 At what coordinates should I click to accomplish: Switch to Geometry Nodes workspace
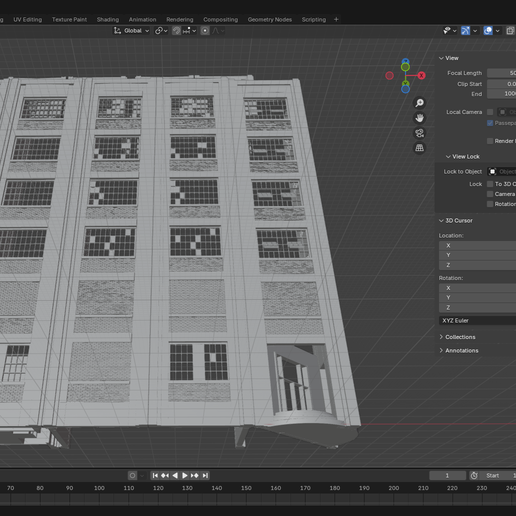pos(270,19)
